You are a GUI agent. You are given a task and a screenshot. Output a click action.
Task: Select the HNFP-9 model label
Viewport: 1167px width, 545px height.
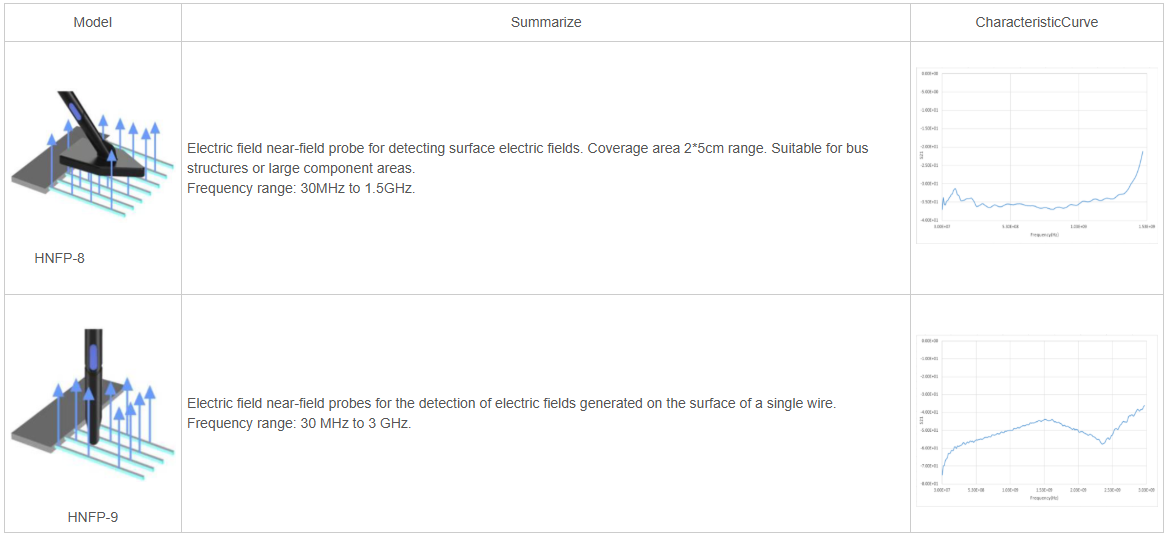click(92, 517)
